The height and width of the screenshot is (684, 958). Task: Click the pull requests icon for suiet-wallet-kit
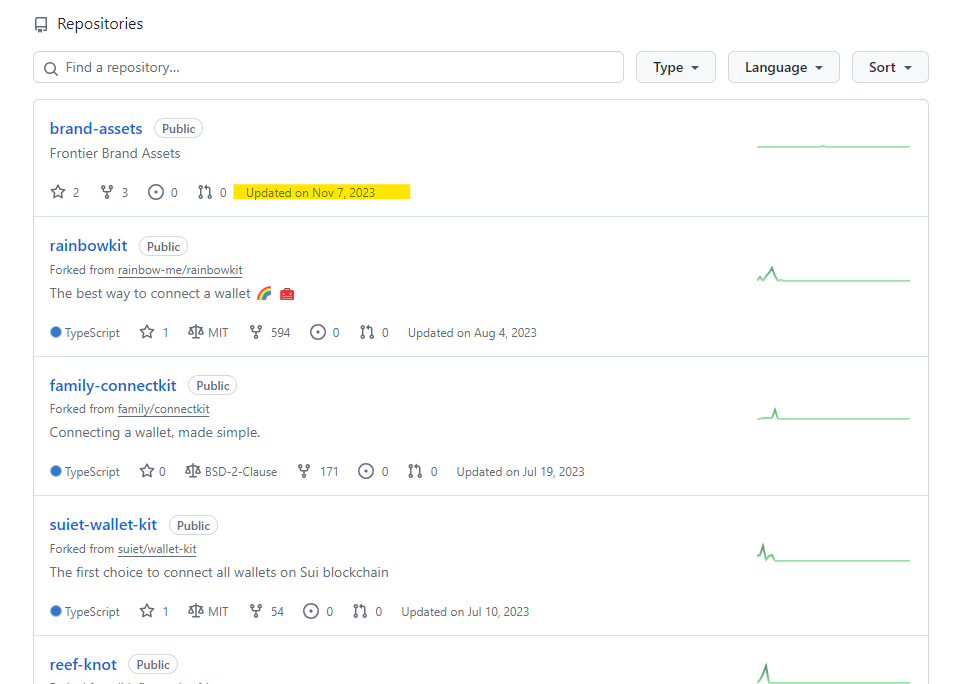point(360,611)
